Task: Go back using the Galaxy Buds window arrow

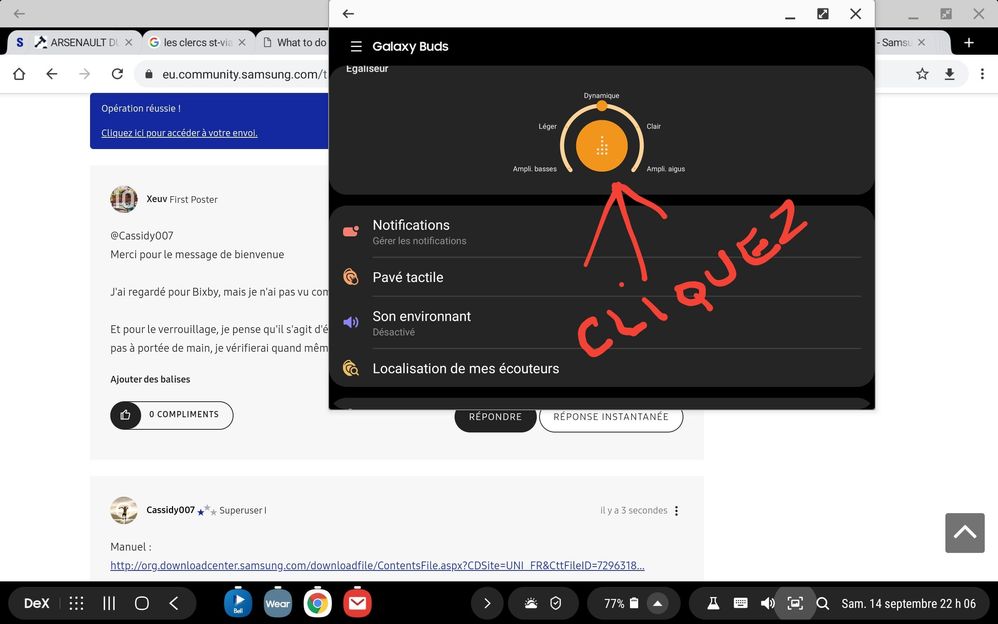Action: coord(348,13)
